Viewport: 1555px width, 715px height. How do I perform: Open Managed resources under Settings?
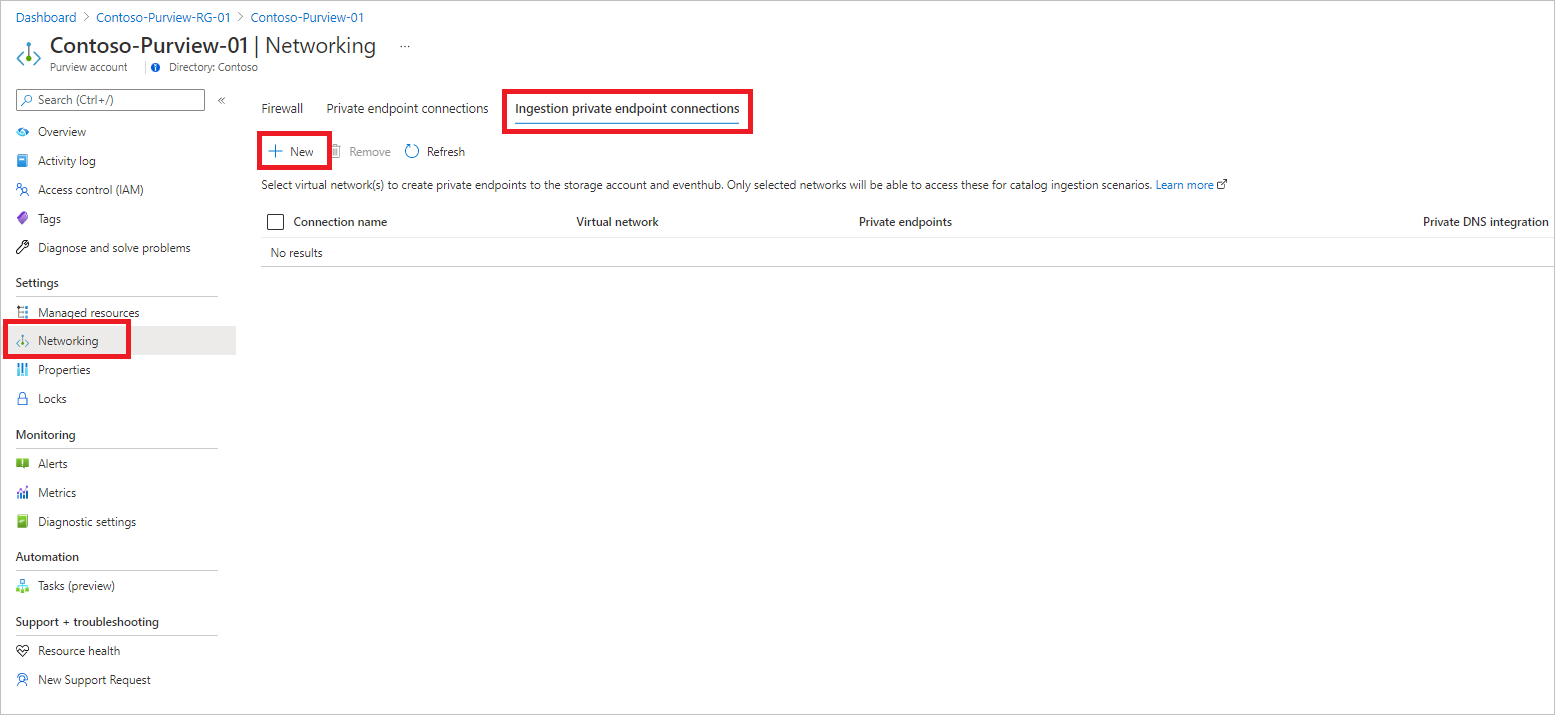click(x=88, y=311)
